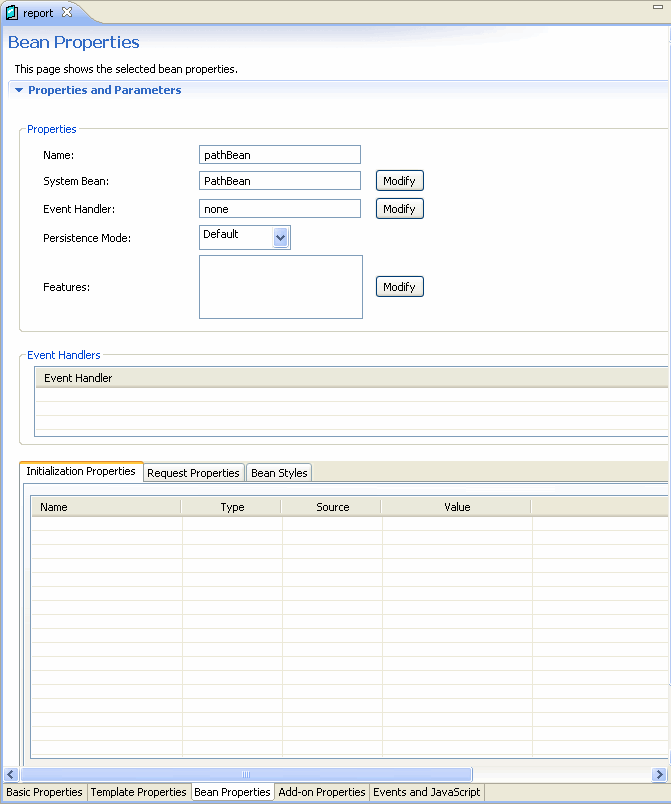Click Modify next to System Bean
Image resolution: width=671 pixels, height=804 pixels.
[400, 180]
